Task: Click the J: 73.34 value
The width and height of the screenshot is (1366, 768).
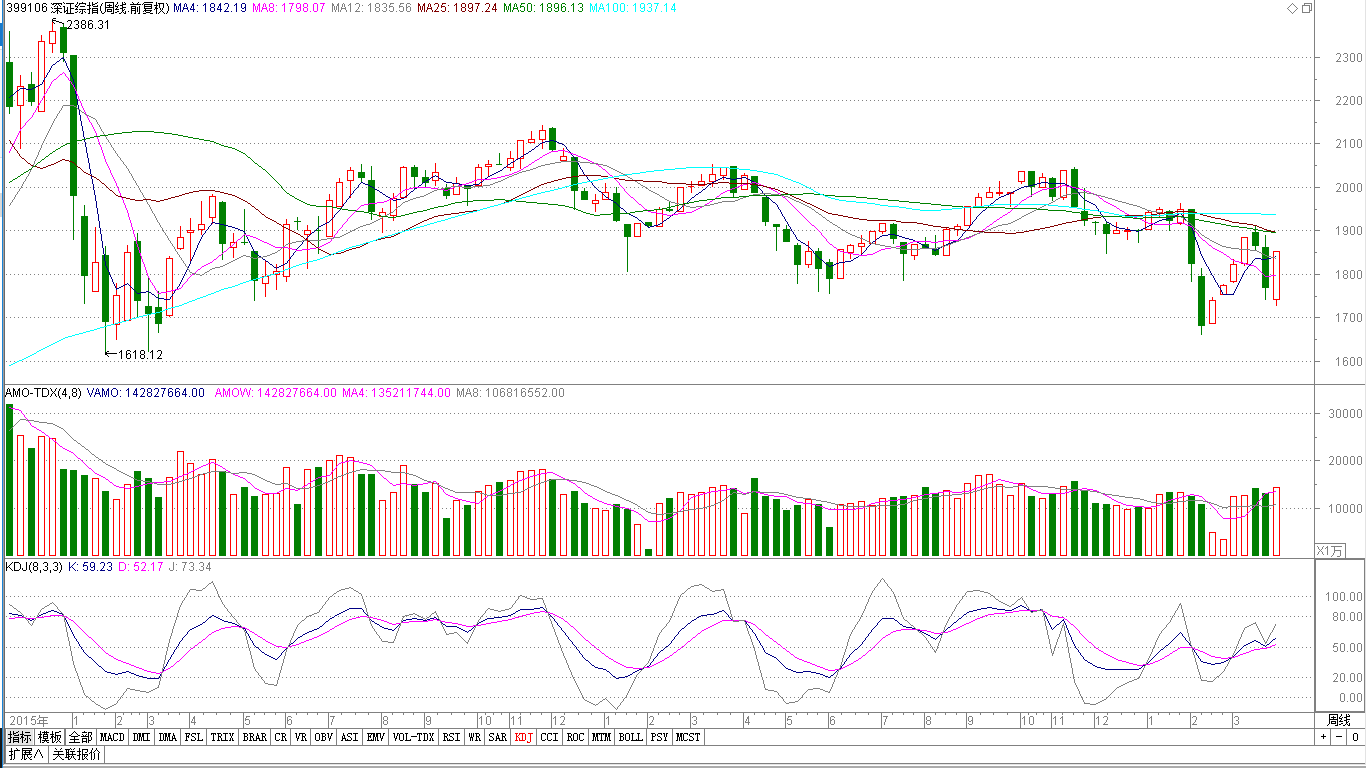Action: tap(191, 567)
